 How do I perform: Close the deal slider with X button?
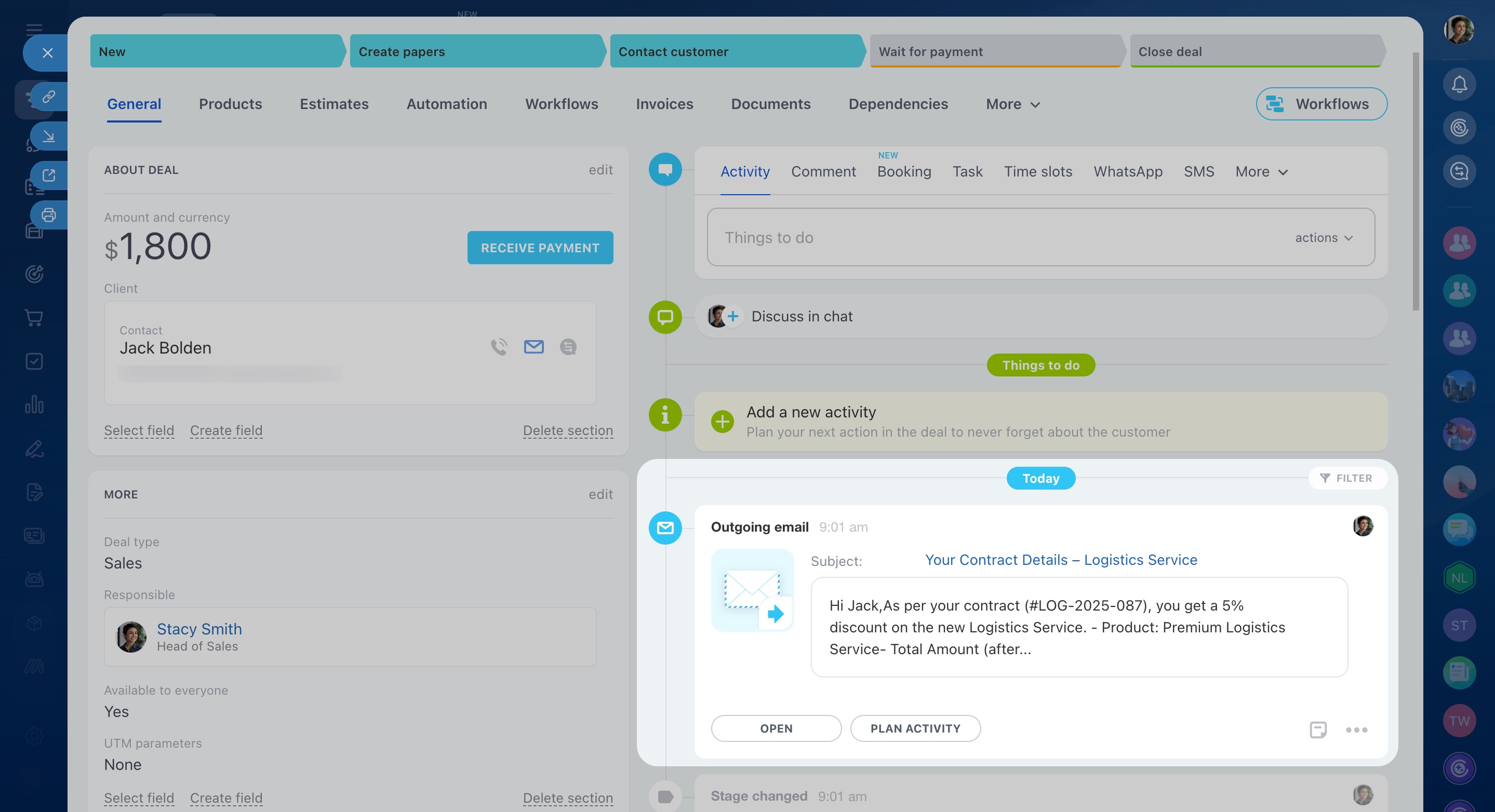pyautogui.click(x=48, y=53)
